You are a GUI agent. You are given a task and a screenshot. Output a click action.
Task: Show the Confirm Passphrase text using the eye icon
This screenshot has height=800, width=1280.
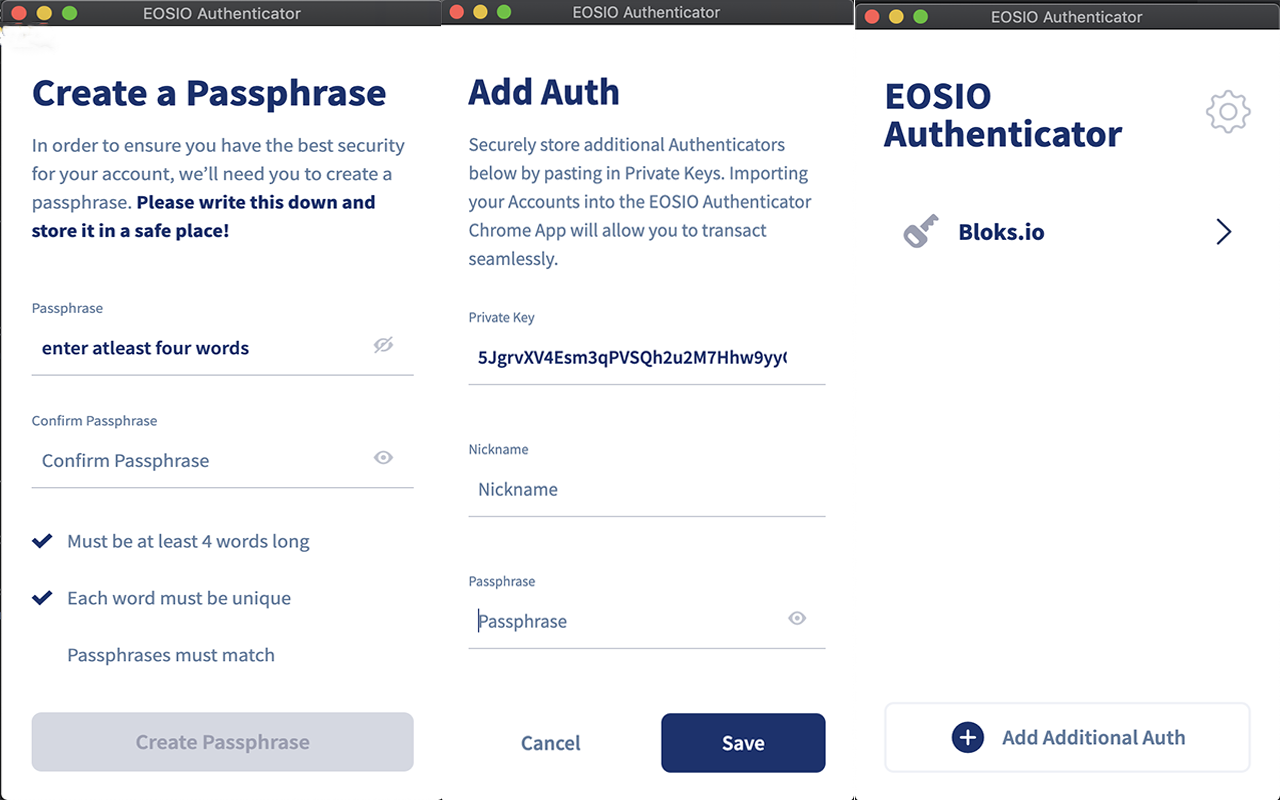[383, 458]
